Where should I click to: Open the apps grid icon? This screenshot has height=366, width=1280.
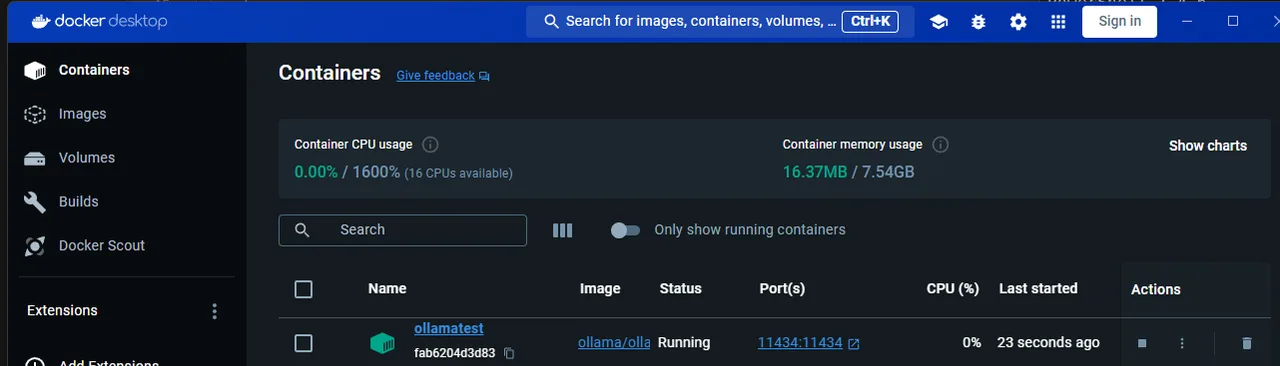click(x=1058, y=21)
